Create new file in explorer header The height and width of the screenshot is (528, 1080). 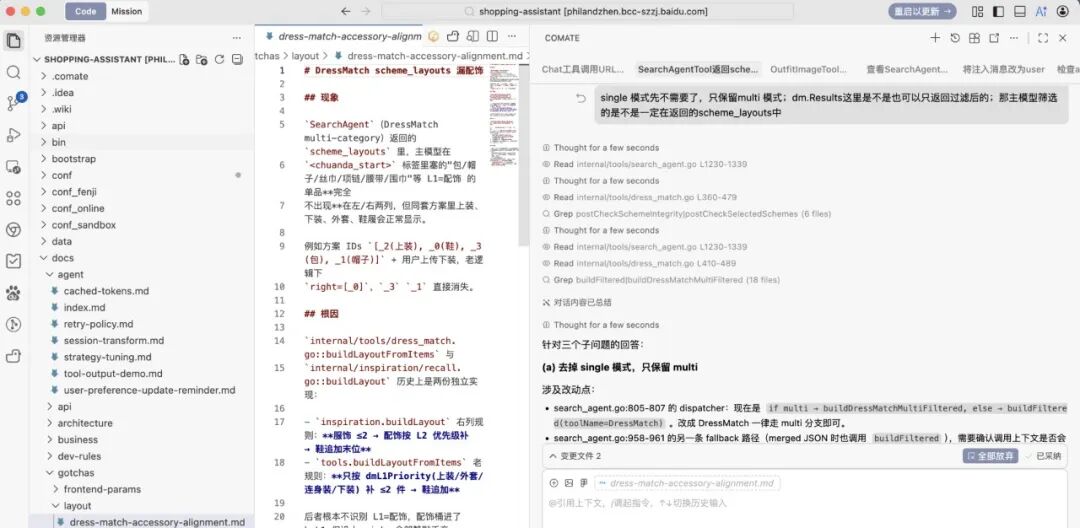click(184, 60)
